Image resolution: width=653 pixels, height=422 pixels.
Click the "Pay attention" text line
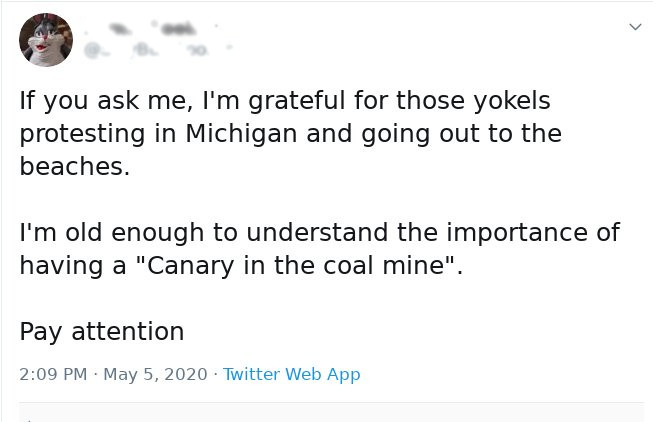(102, 332)
